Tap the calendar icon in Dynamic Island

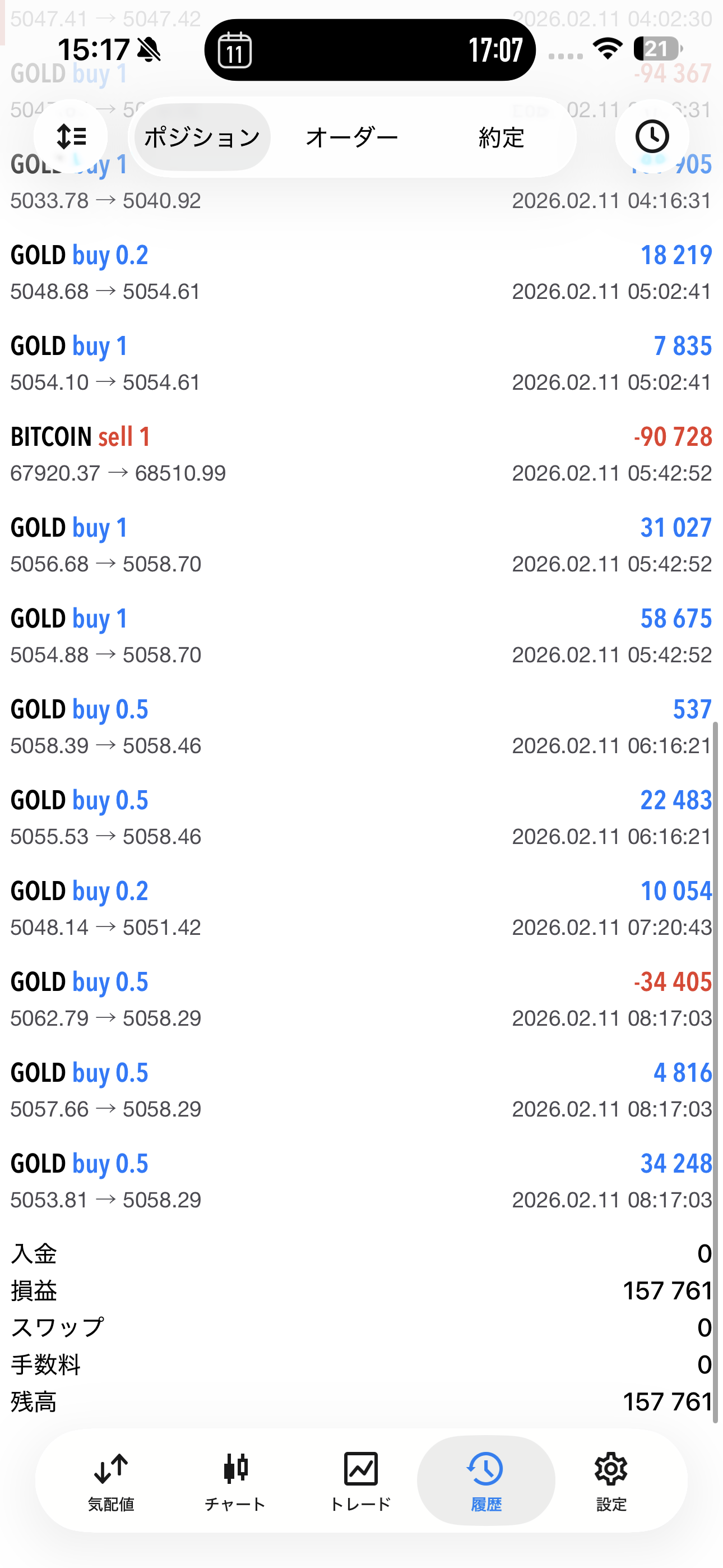(235, 50)
